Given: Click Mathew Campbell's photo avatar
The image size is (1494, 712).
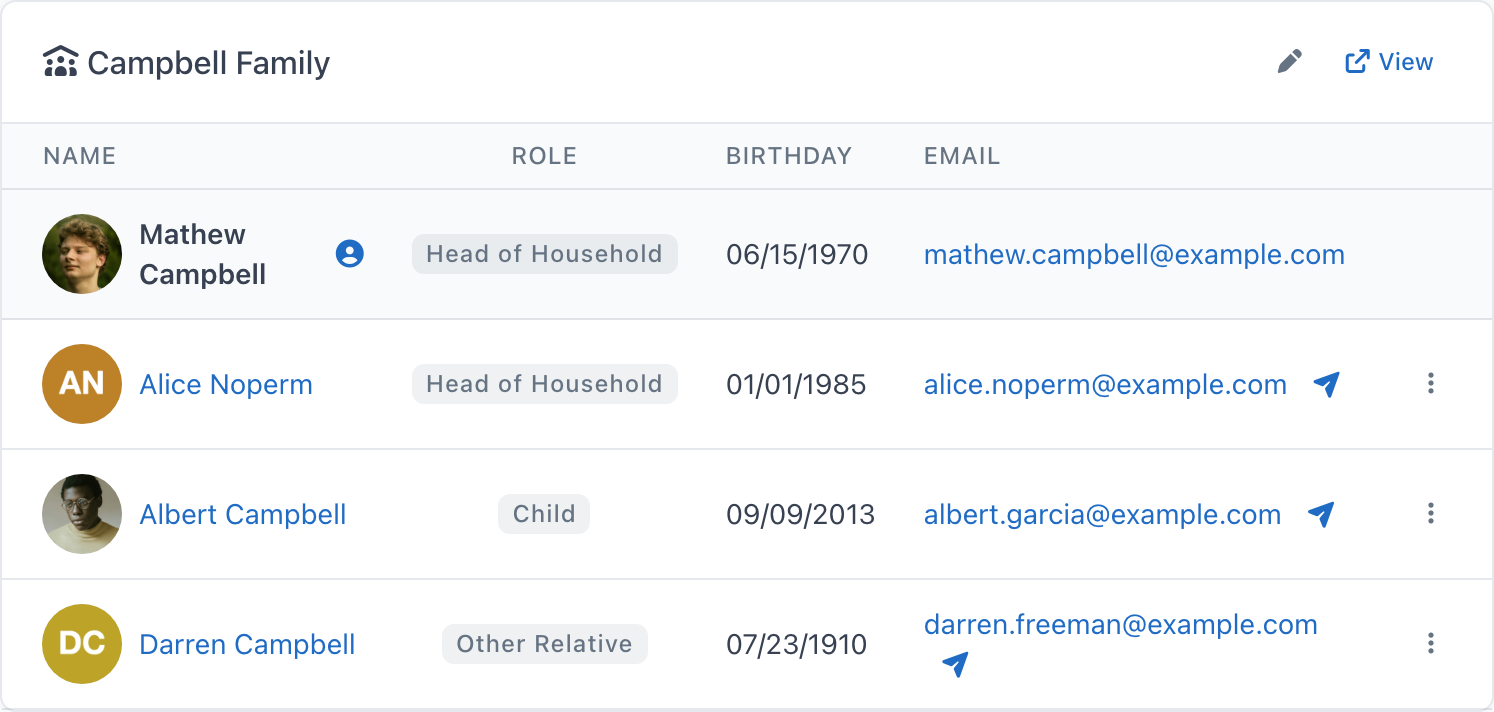Looking at the screenshot, I should 82,254.
